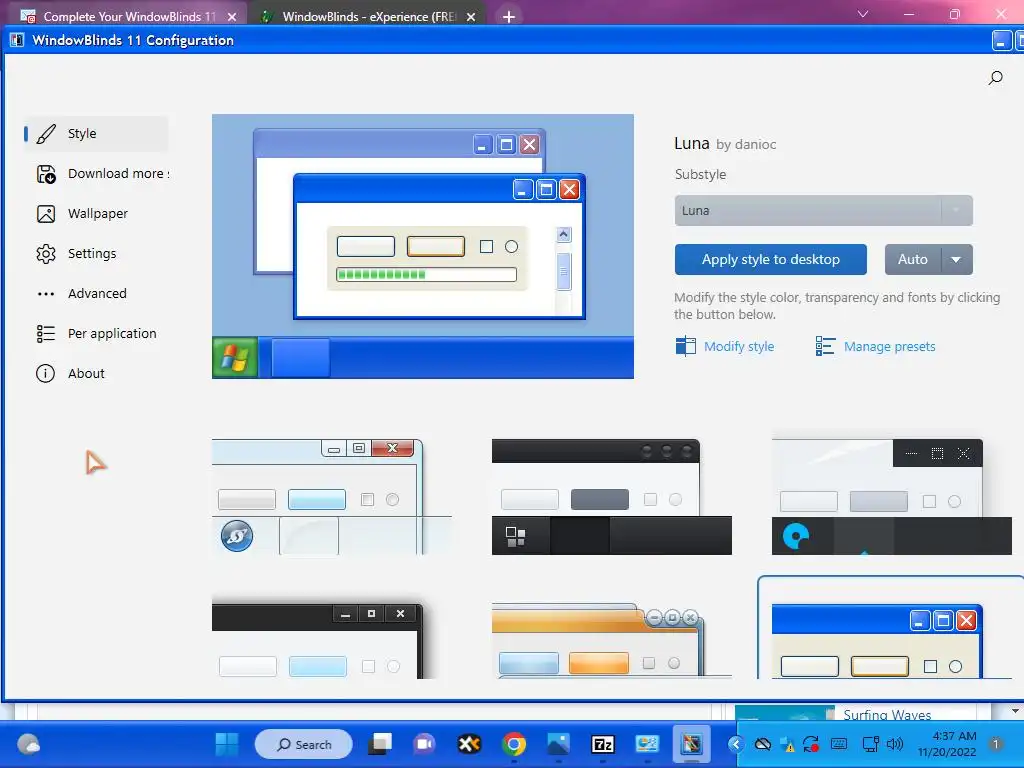Click the Wallpaper picture icon
The image size is (1024, 768).
coord(46,214)
